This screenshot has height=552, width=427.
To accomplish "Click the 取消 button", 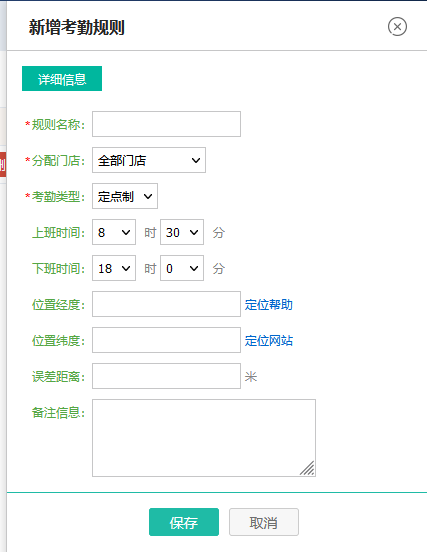I will pyautogui.click(x=264, y=522).
